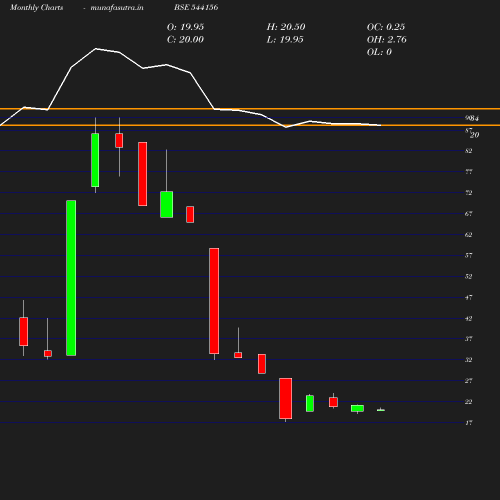Click the price axis label '82'
The image size is (500, 500).
(x=469, y=151)
